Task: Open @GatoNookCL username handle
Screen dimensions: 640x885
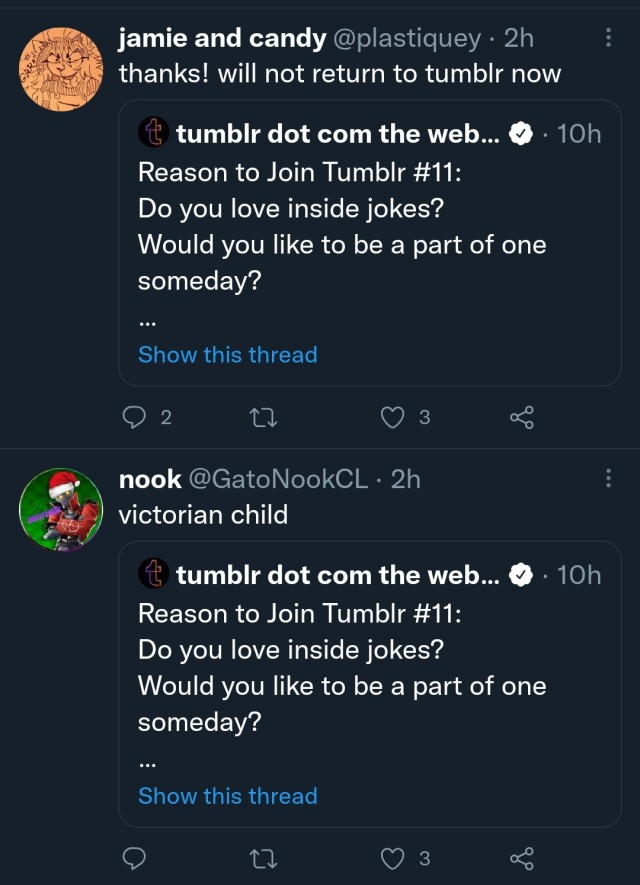Action: point(277,480)
